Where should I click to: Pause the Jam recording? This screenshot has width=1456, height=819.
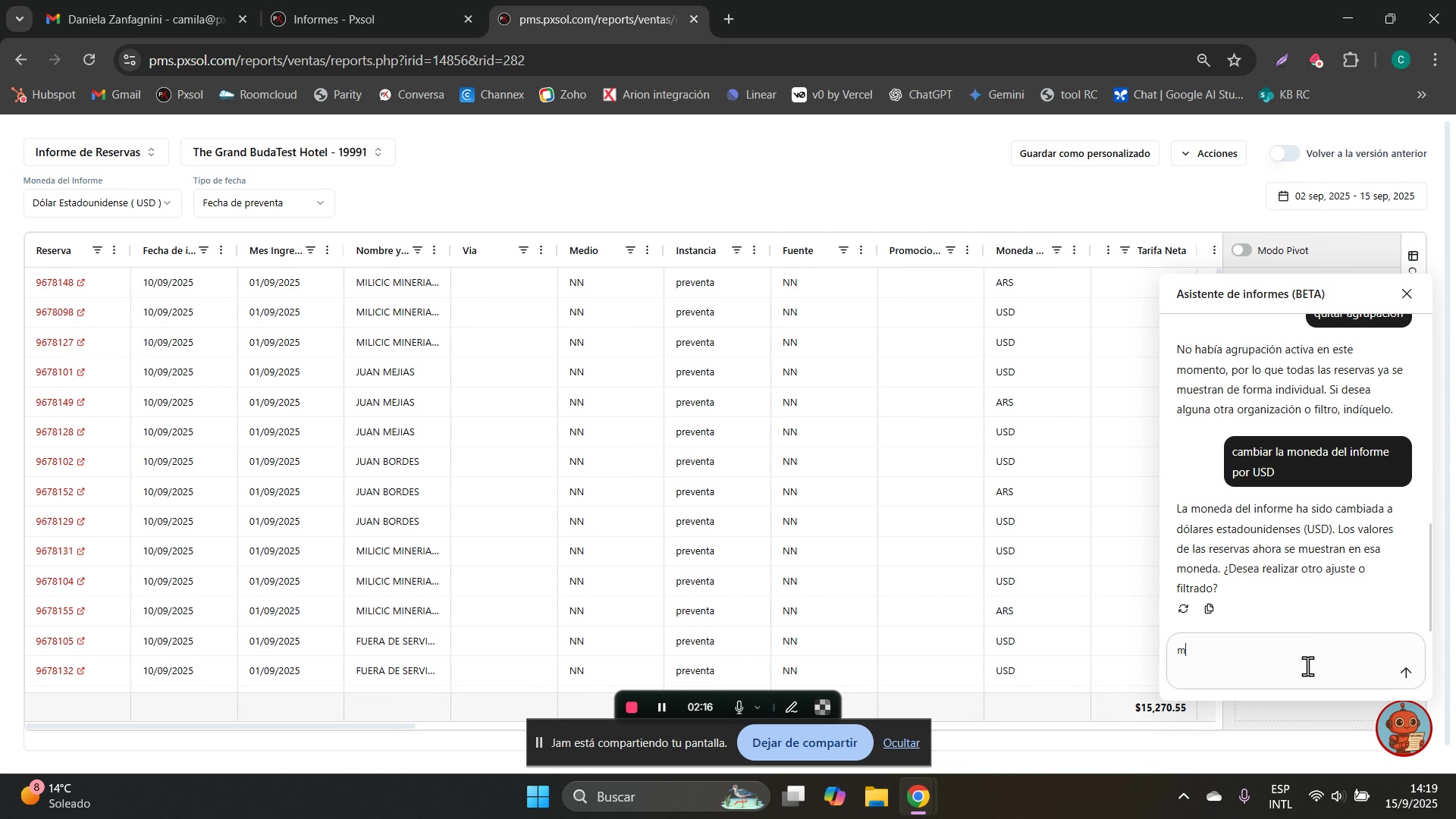pyautogui.click(x=661, y=708)
